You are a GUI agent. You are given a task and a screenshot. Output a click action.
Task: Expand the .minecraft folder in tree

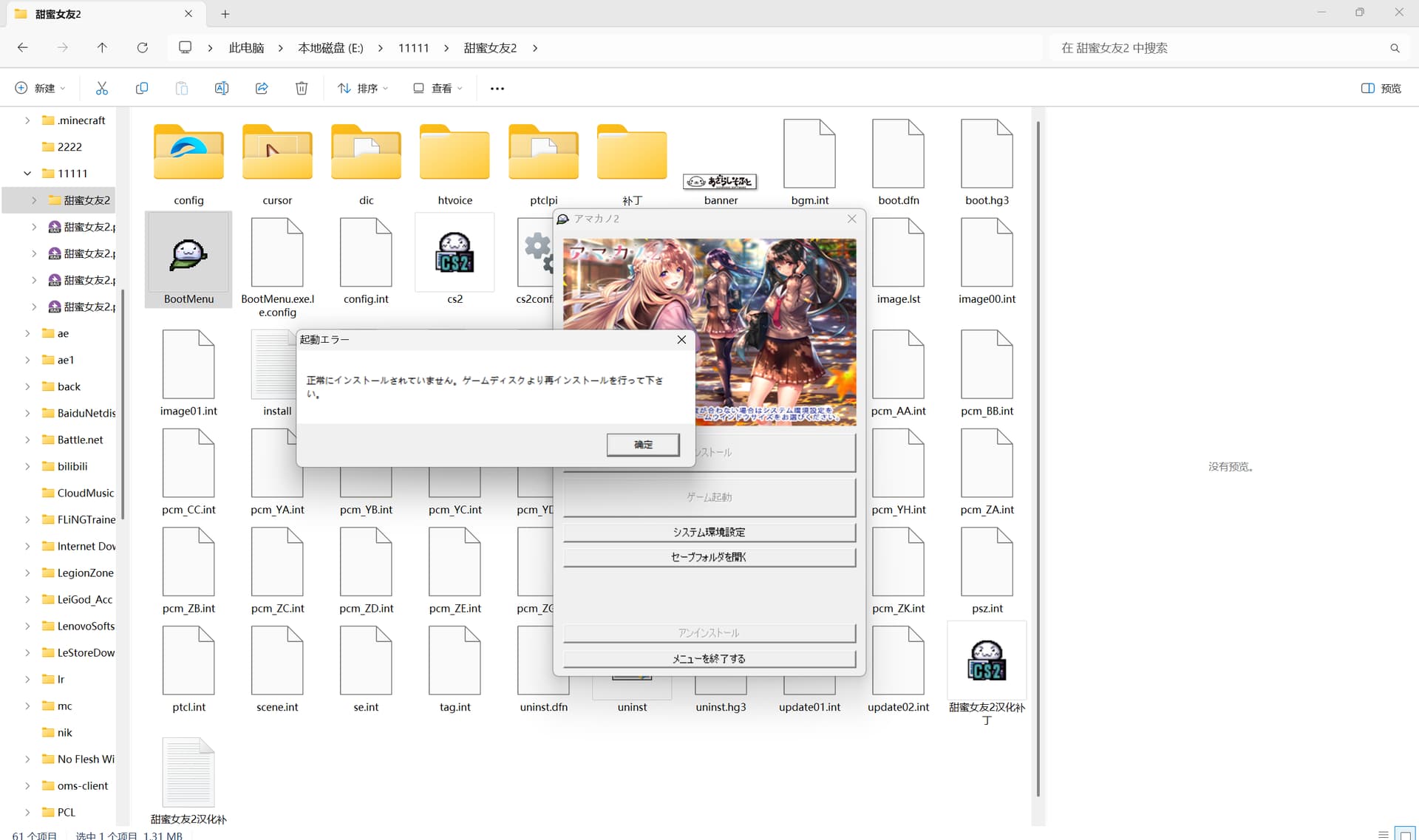click(x=27, y=120)
